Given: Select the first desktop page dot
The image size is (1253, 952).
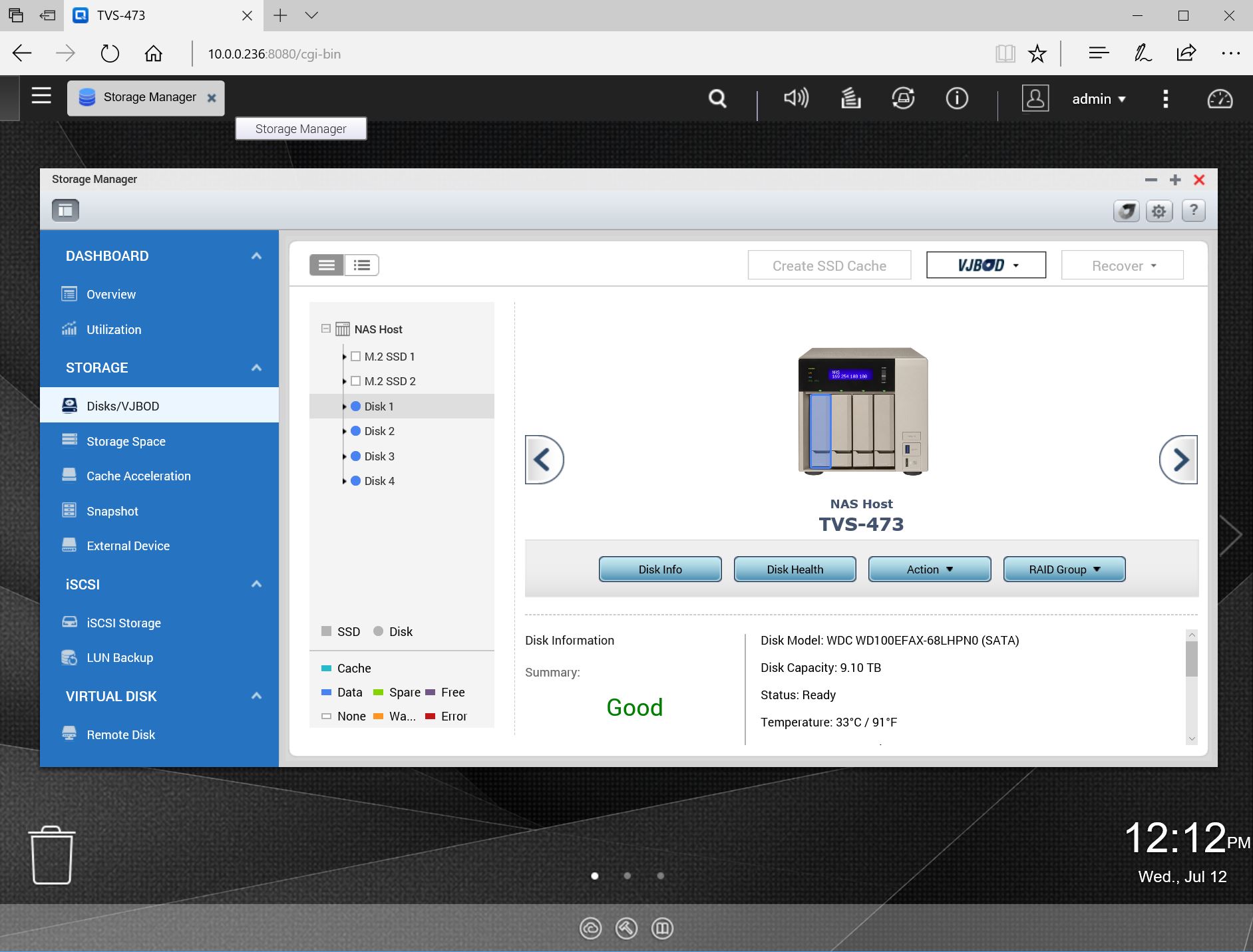Looking at the screenshot, I should (x=595, y=876).
